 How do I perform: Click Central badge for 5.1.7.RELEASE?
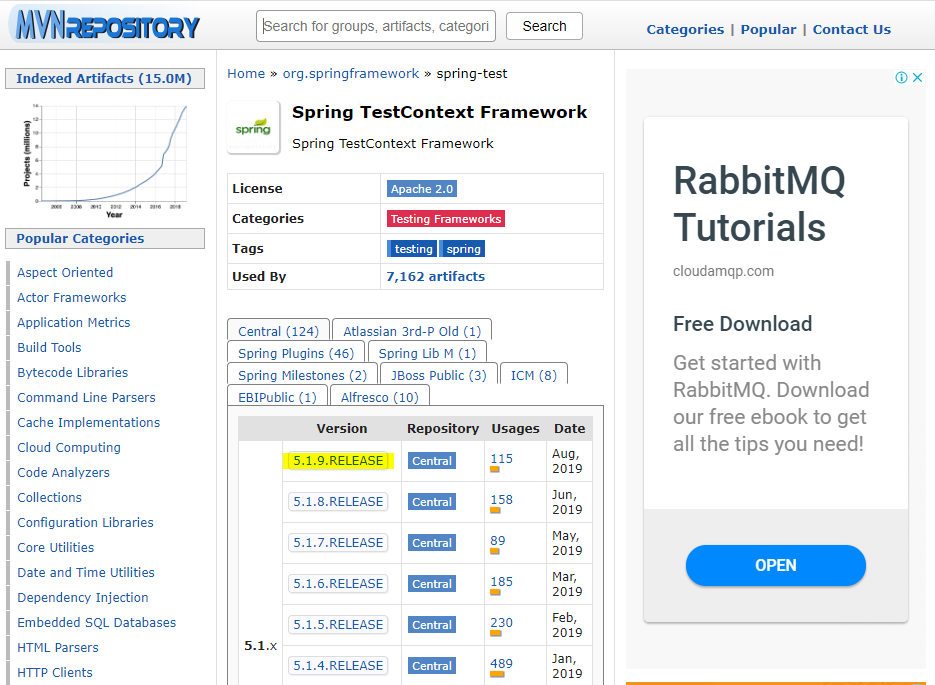[432, 543]
